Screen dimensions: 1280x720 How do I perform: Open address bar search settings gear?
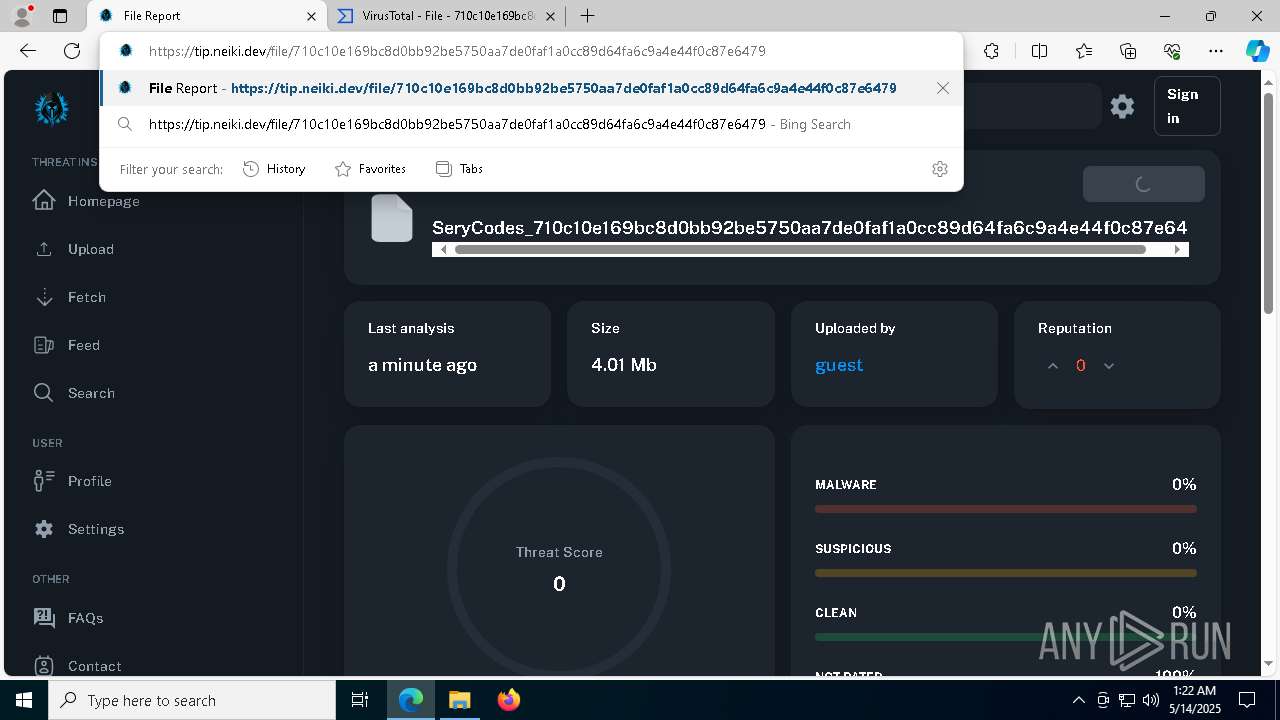[939, 169]
